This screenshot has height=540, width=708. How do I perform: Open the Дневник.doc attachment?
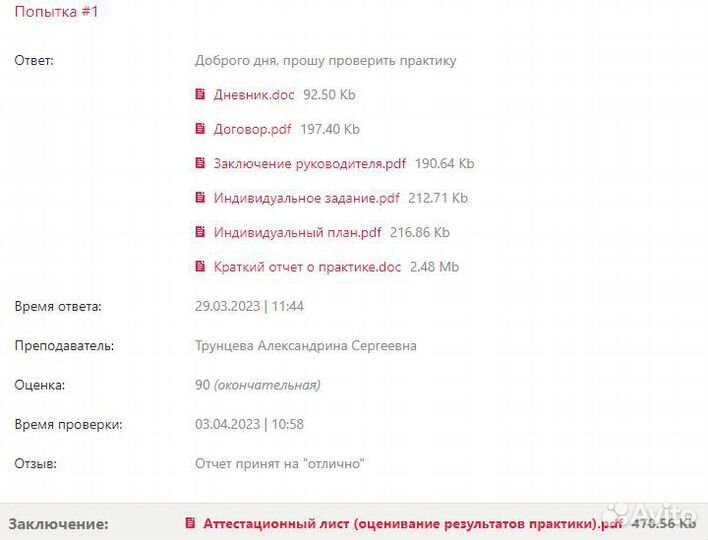pos(254,95)
